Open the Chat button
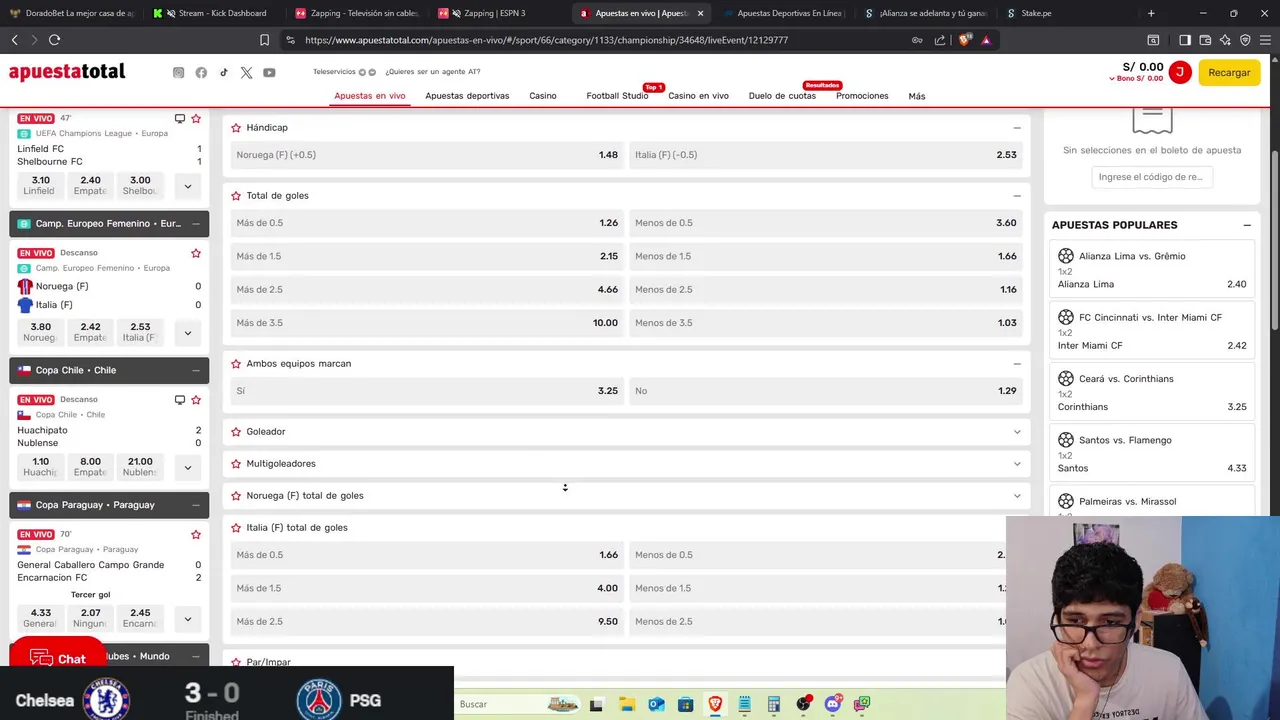 point(58,657)
